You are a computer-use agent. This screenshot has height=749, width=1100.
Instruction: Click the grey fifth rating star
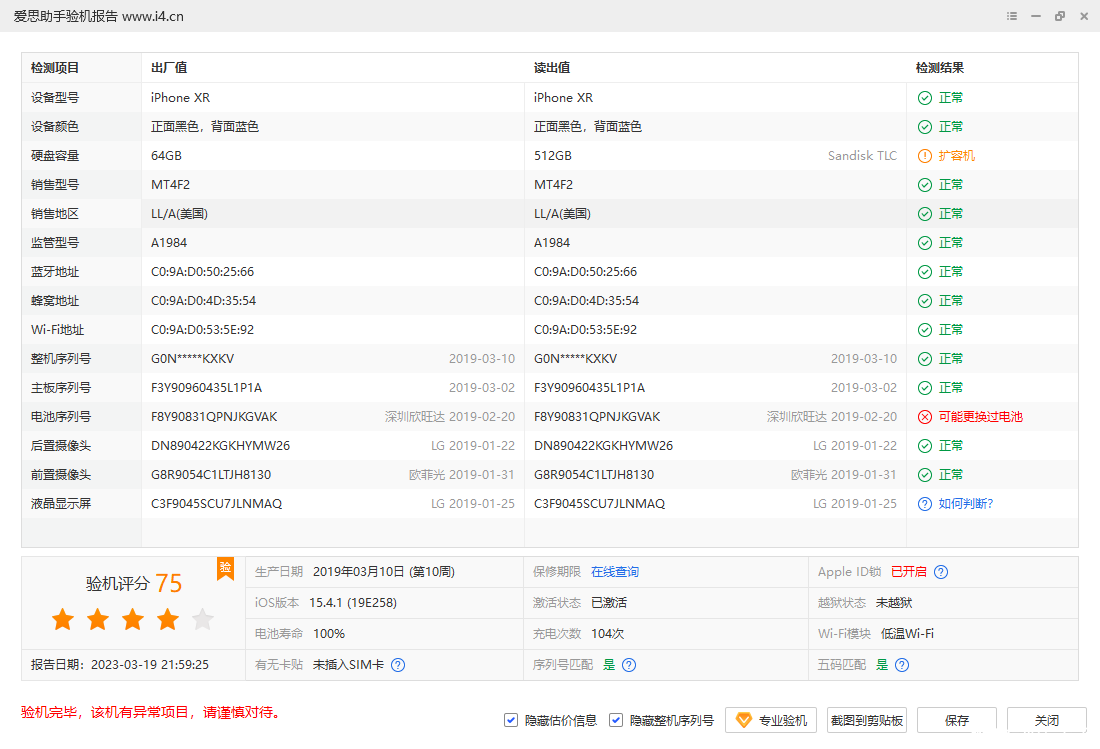[x=203, y=619]
